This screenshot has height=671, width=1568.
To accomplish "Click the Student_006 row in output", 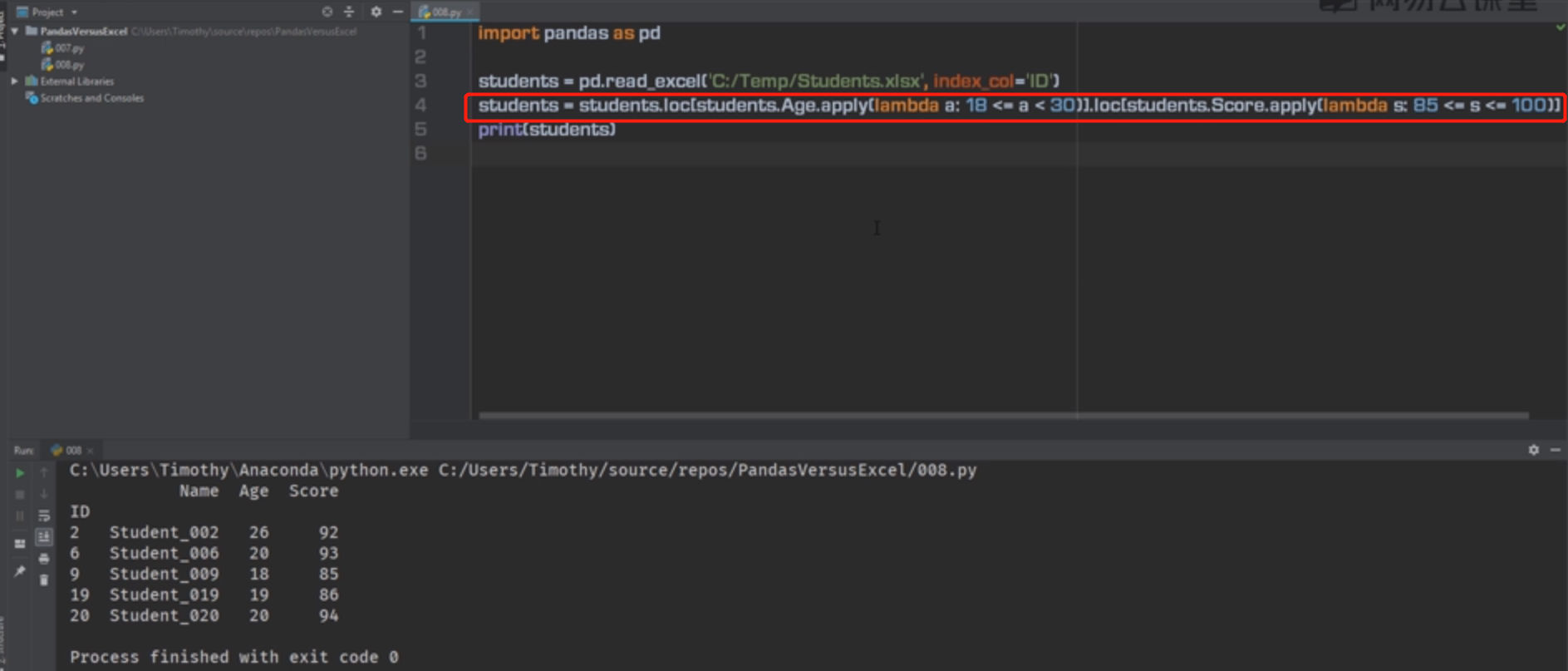I will pyautogui.click(x=204, y=553).
